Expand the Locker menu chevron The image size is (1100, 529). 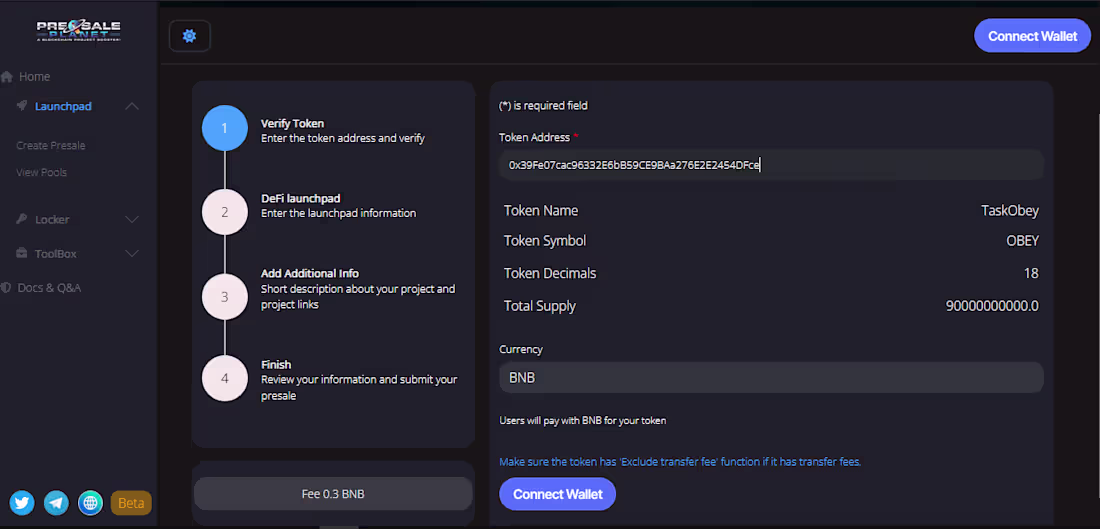click(132, 219)
